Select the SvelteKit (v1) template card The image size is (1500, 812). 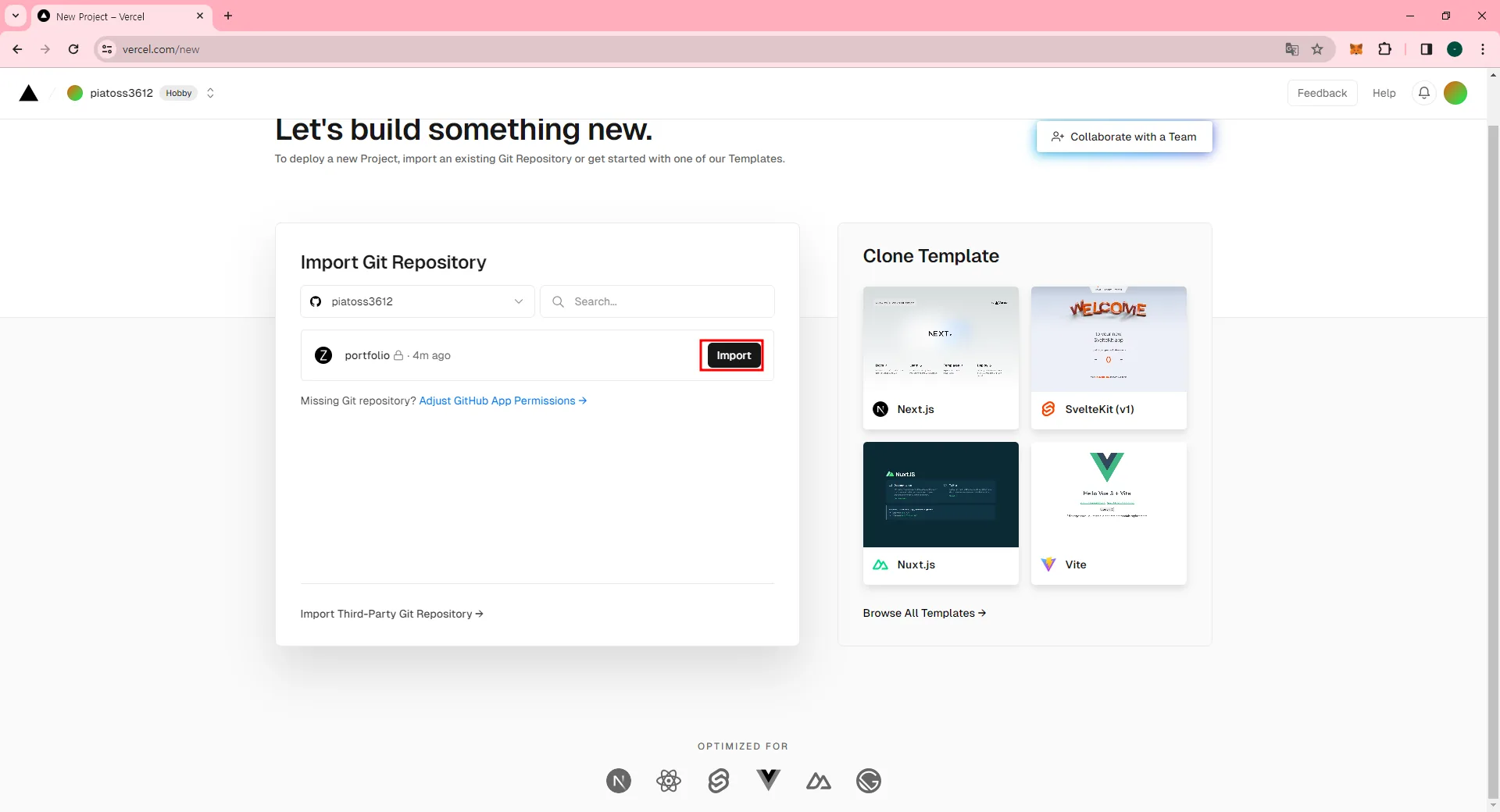1109,358
